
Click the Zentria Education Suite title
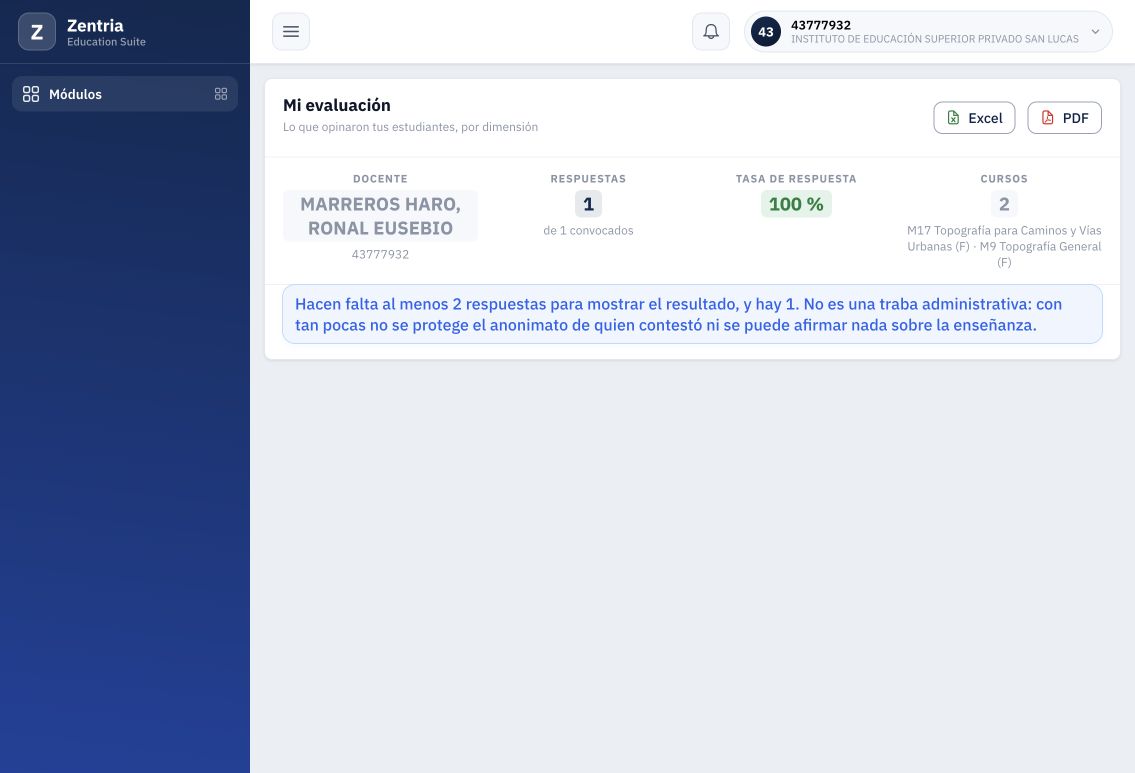pos(106,32)
